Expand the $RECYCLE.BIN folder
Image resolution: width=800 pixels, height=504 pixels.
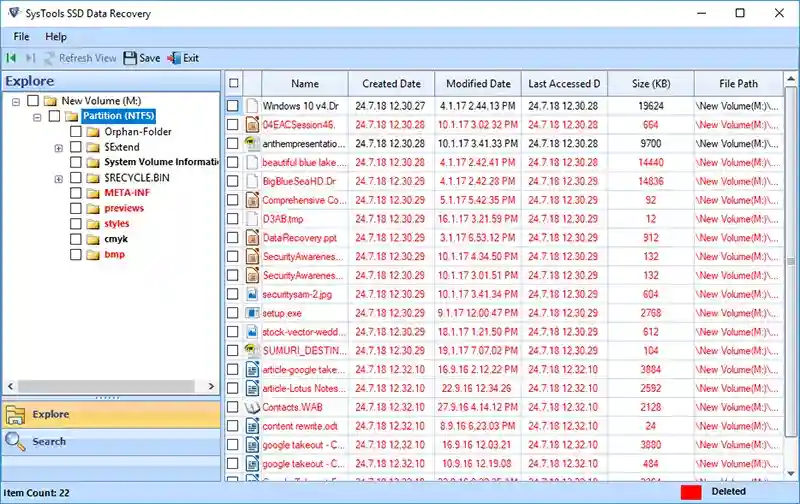[59, 179]
